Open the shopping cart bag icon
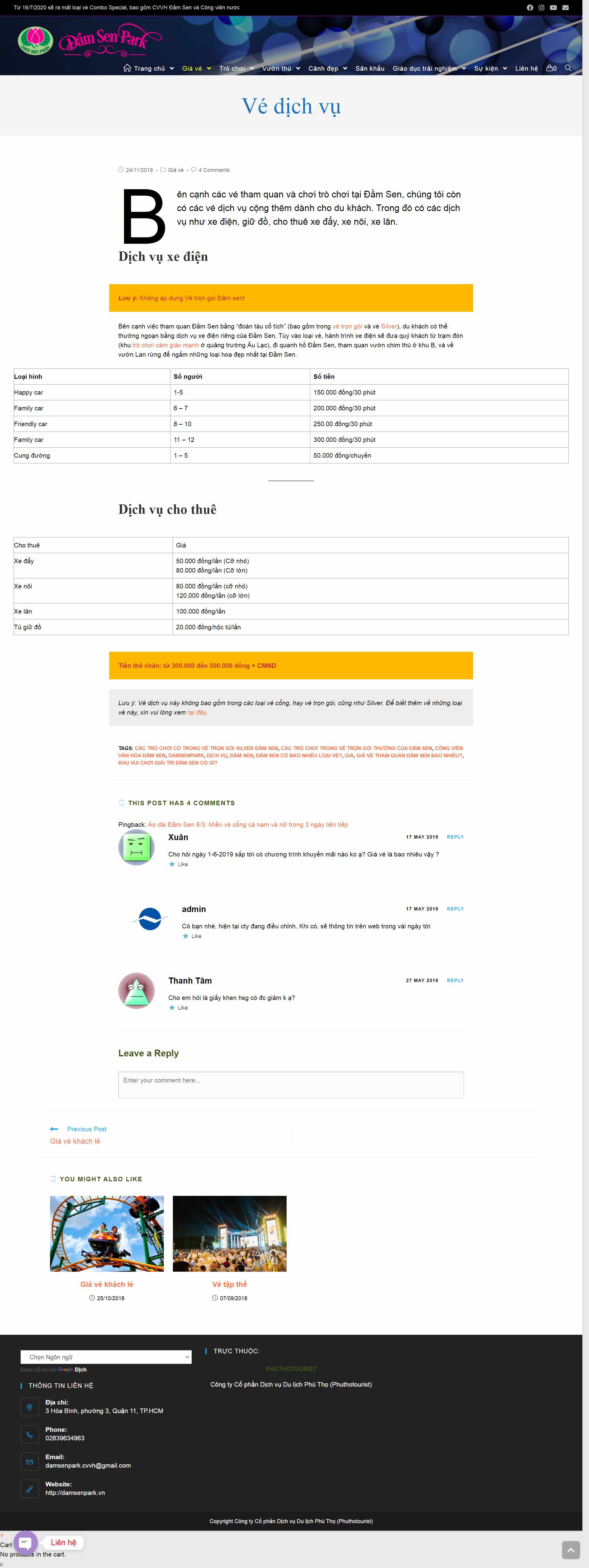The width and height of the screenshot is (589, 1568). pos(550,68)
